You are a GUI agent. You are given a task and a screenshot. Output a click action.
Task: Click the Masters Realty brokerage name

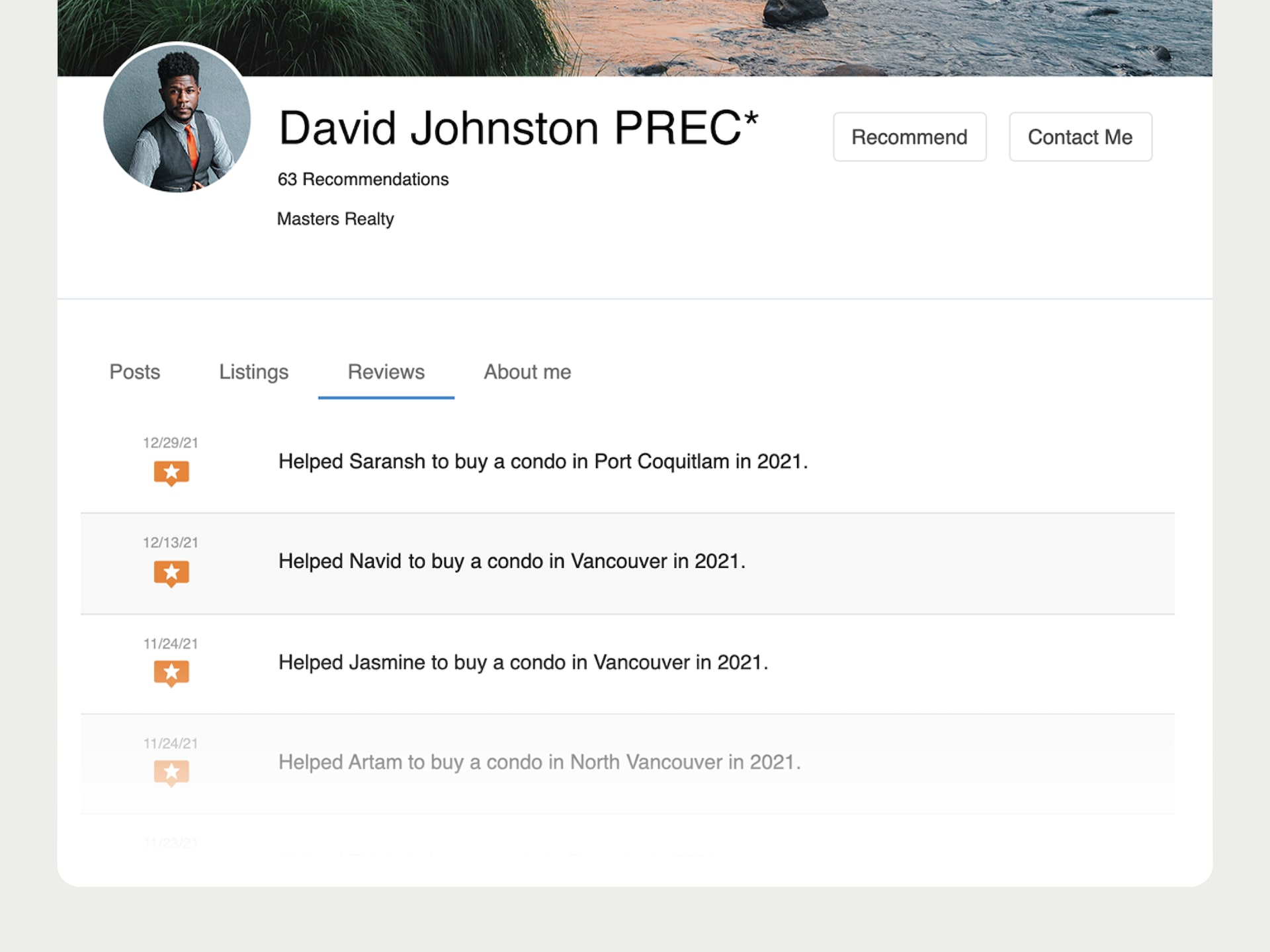(335, 219)
